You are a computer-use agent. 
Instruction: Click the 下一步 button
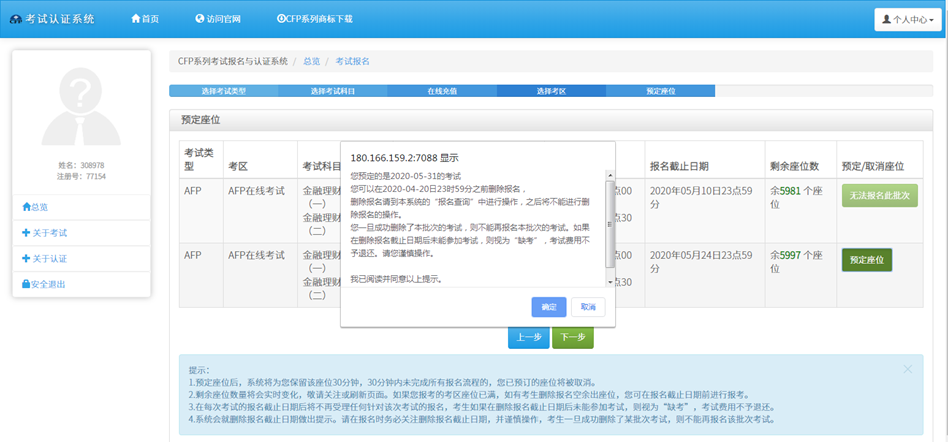[x=573, y=337]
